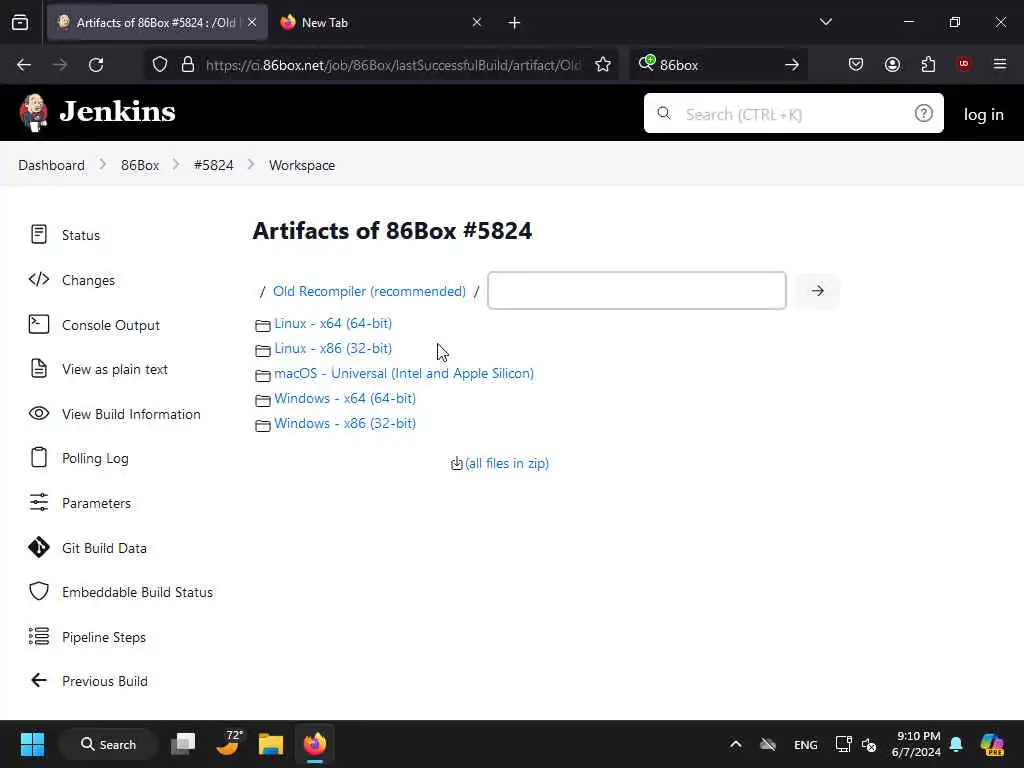
Task: Open the Firefox application menu
Action: coord(999,64)
